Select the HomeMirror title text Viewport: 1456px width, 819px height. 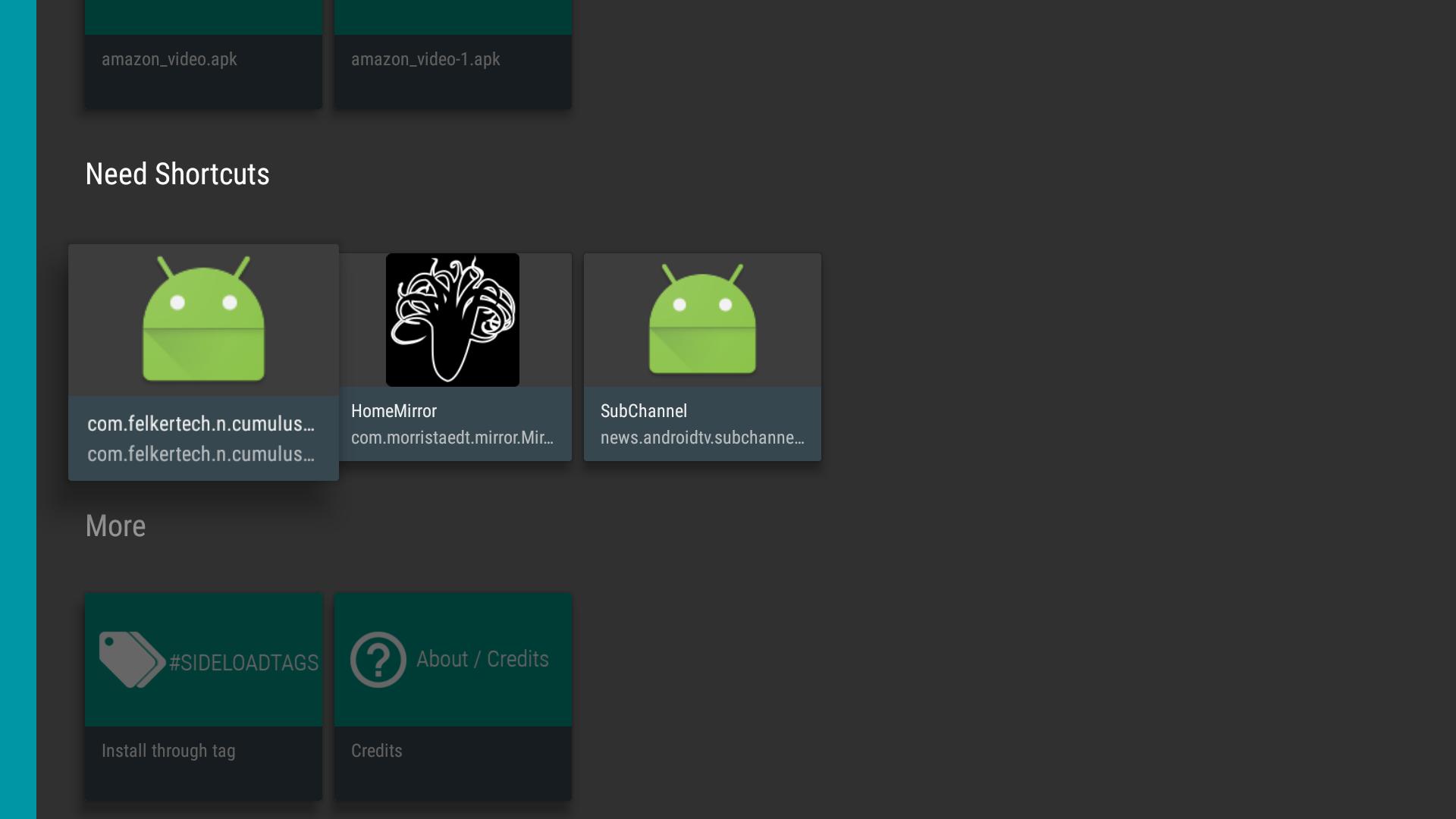[394, 411]
